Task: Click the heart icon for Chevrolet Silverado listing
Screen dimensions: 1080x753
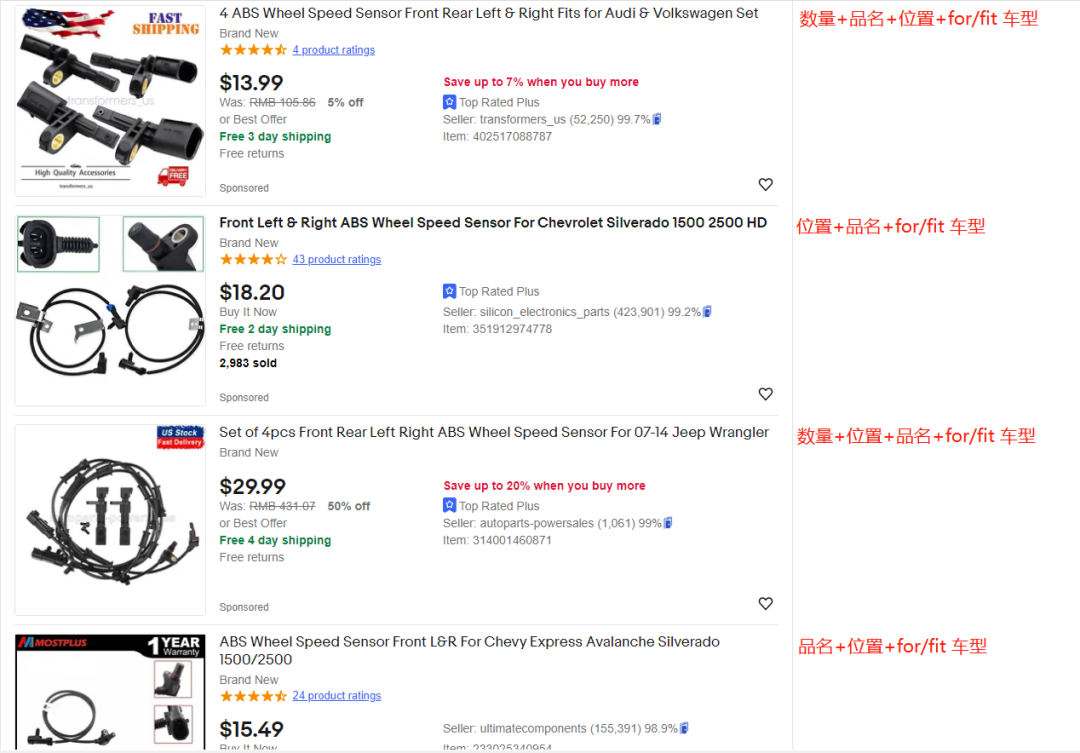Action: 765,394
